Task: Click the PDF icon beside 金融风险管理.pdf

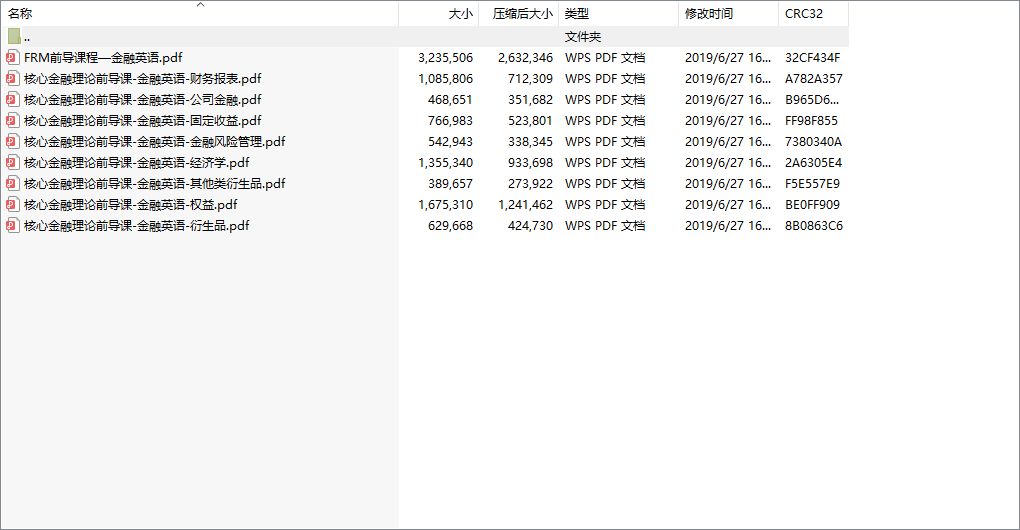Action: (x=13, y=141)
